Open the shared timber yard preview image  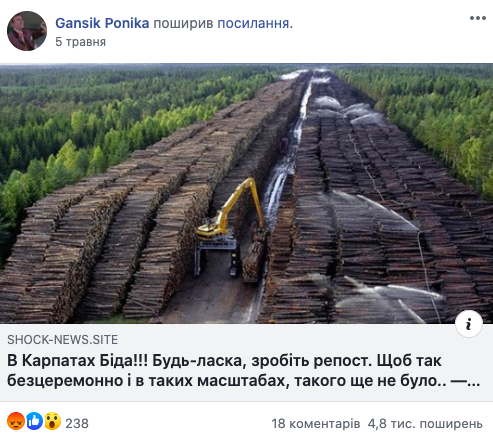(246, 194)
